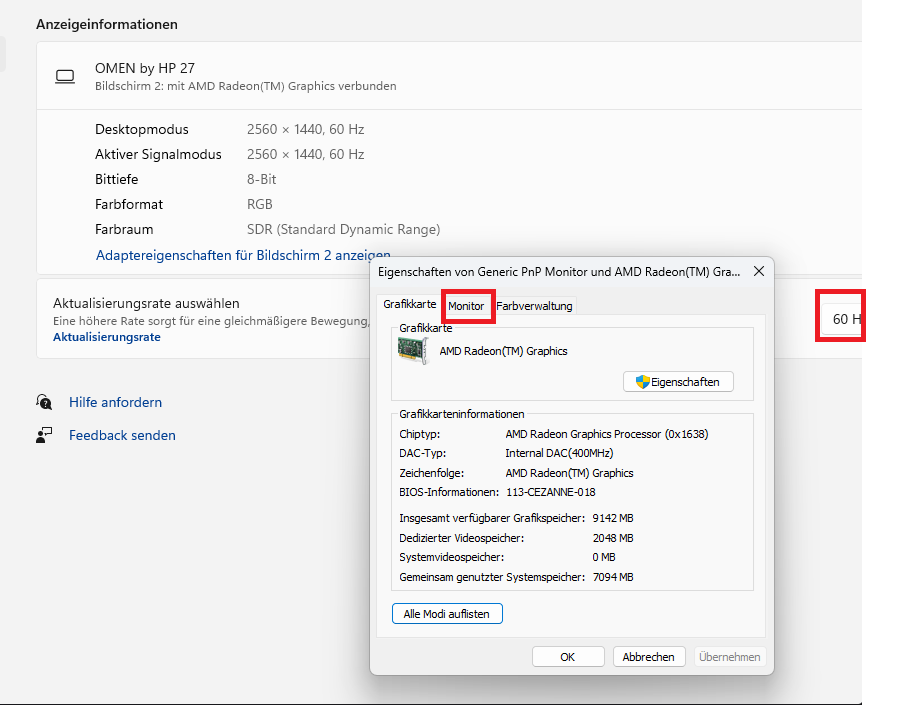Open the Hilfe anfordern link

click(x=116, y=402)
